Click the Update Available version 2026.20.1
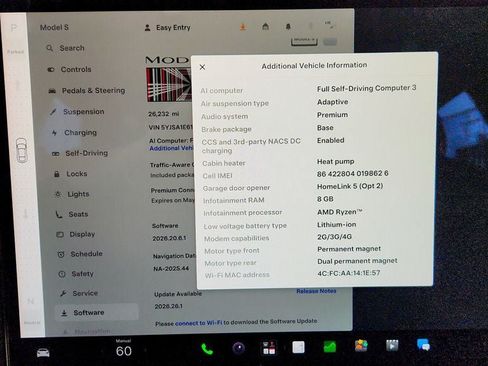The width and height of the screenshot is (488, 366). [168, 306]
